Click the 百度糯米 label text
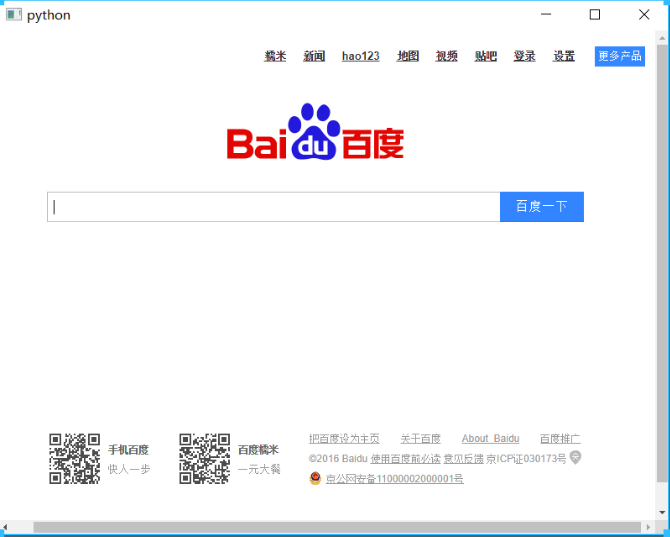 click(x=258, y=449)
